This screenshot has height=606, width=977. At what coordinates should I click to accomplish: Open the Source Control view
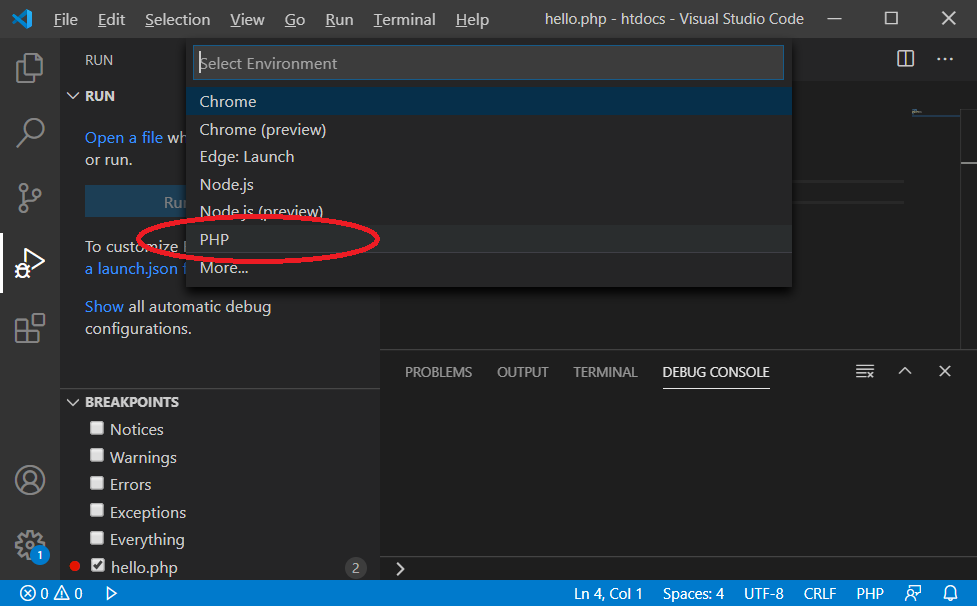point(30,197)
